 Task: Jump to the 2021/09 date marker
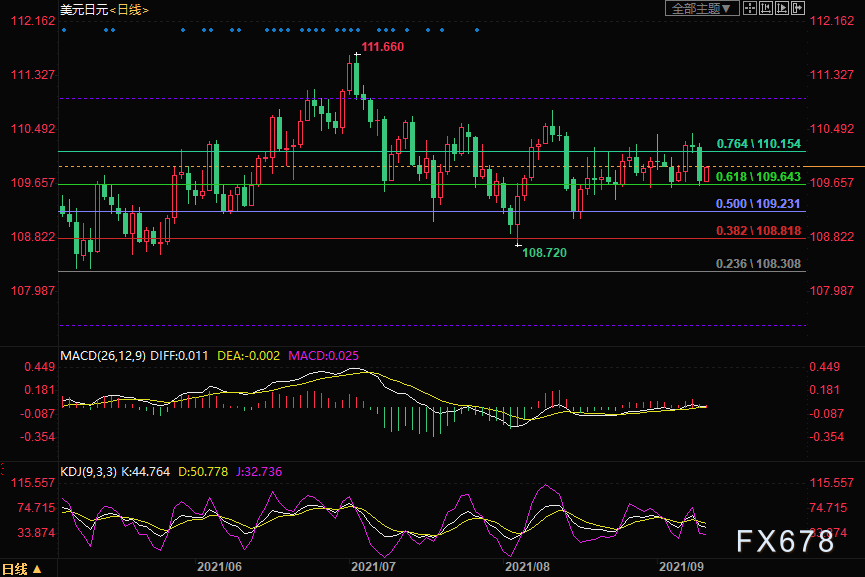tap(681, 567)
